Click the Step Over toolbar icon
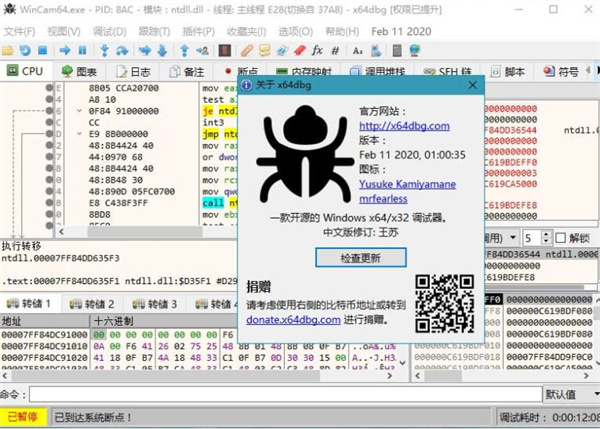The image size is (600, 429). point(122,51)
